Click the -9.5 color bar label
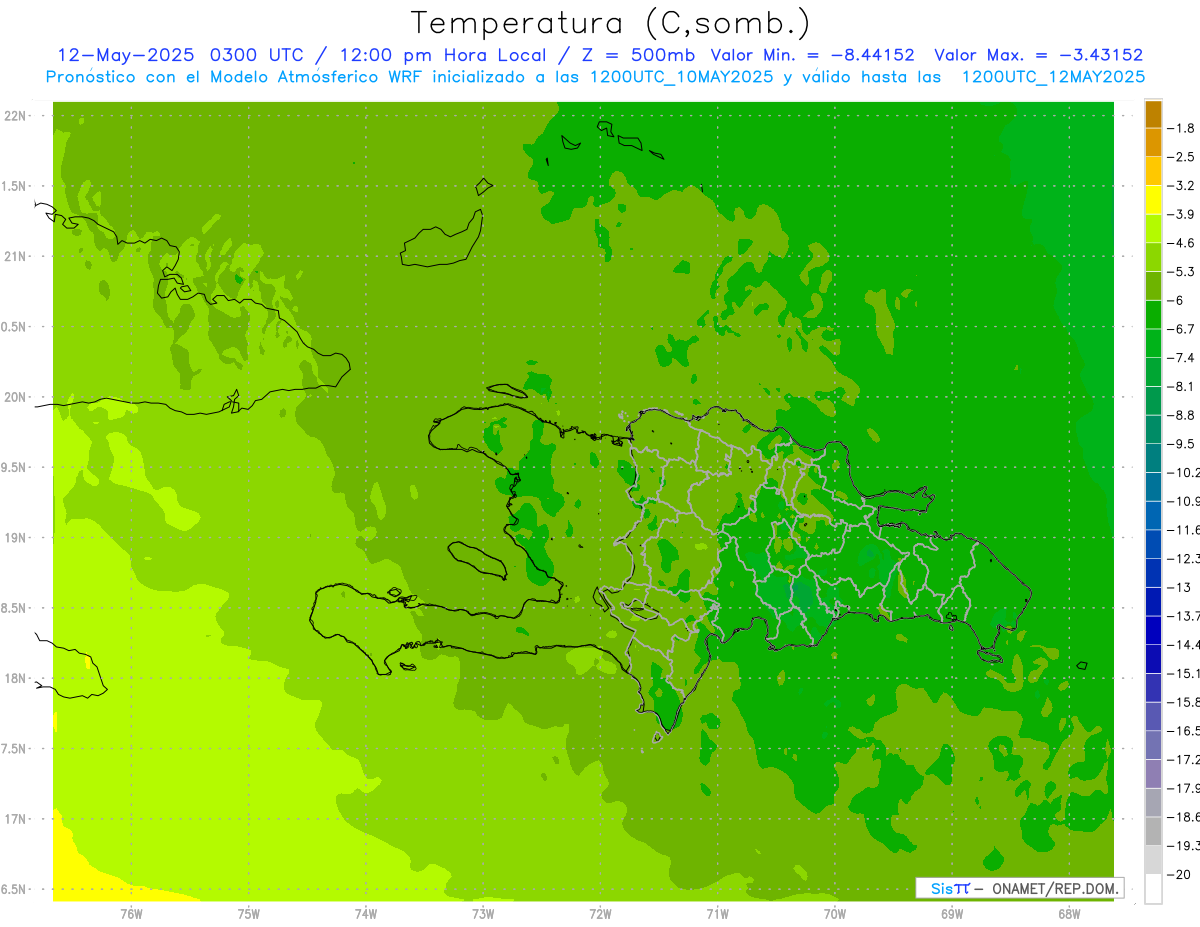Image resolution: width=1200 pixels, height=927 pixels. click(x=1183, y=444)
